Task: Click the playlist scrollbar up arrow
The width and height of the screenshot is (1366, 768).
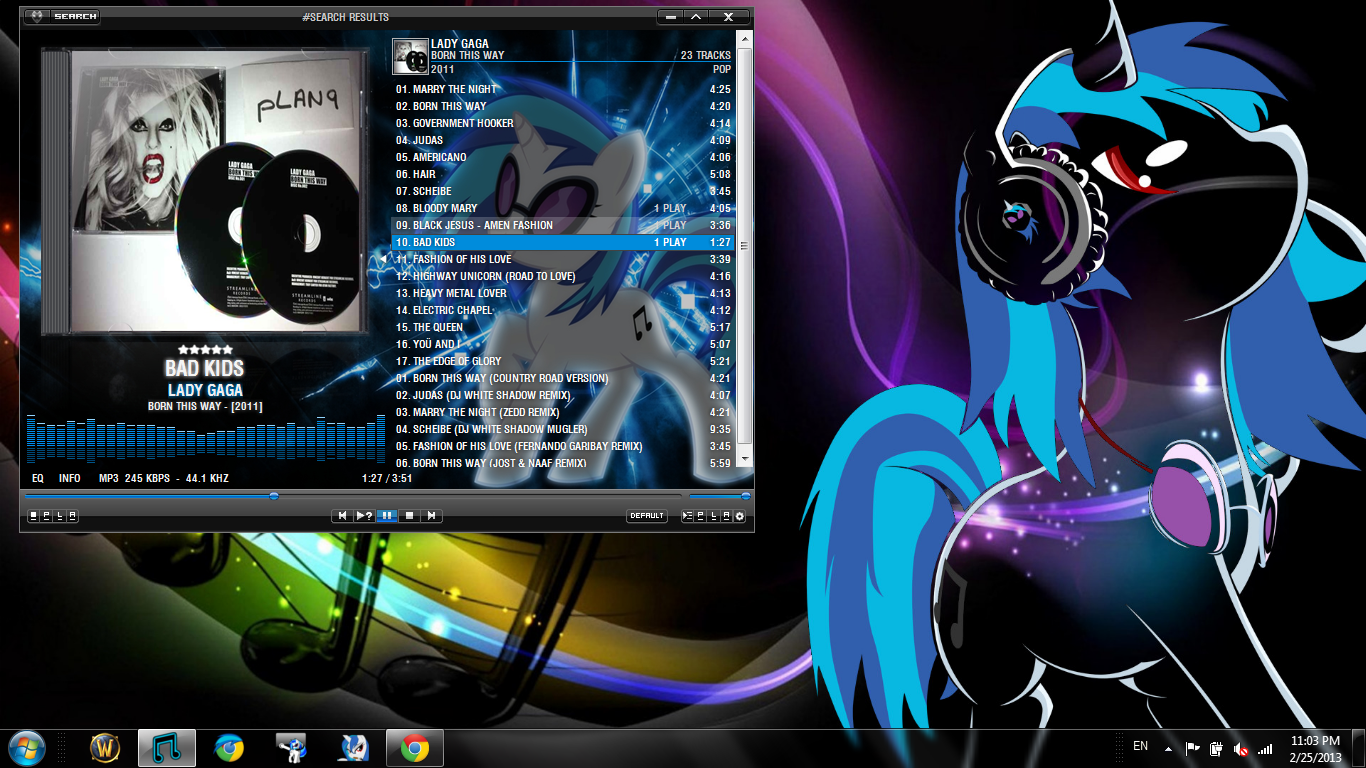Action: (x=743, y=38)
